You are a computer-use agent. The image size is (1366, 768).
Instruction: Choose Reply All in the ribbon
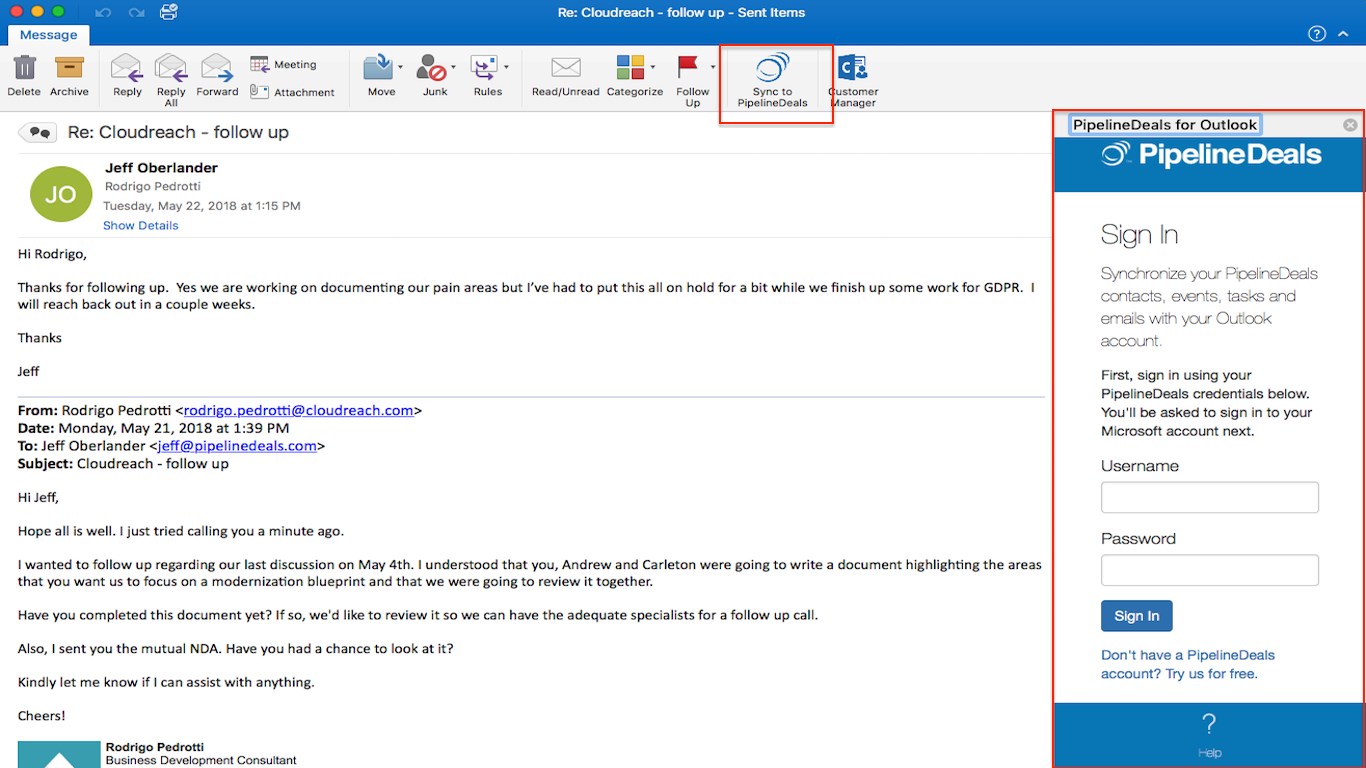171,80
